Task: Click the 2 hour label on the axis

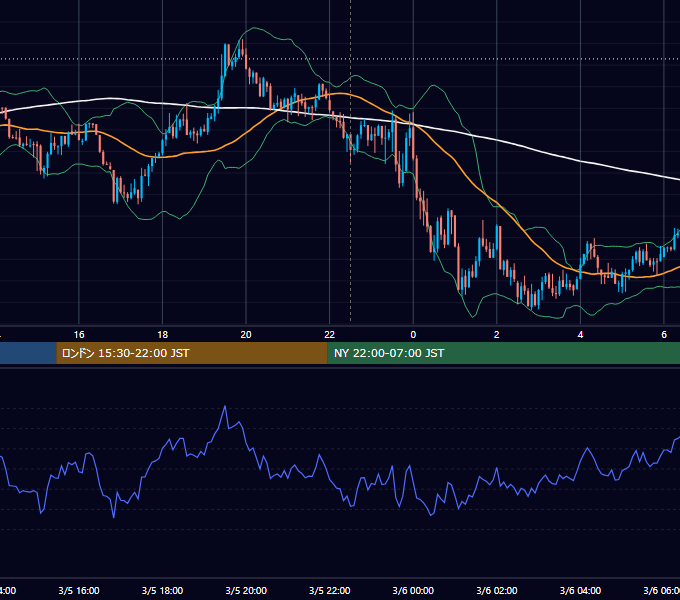Action: [x=497, y=335]
